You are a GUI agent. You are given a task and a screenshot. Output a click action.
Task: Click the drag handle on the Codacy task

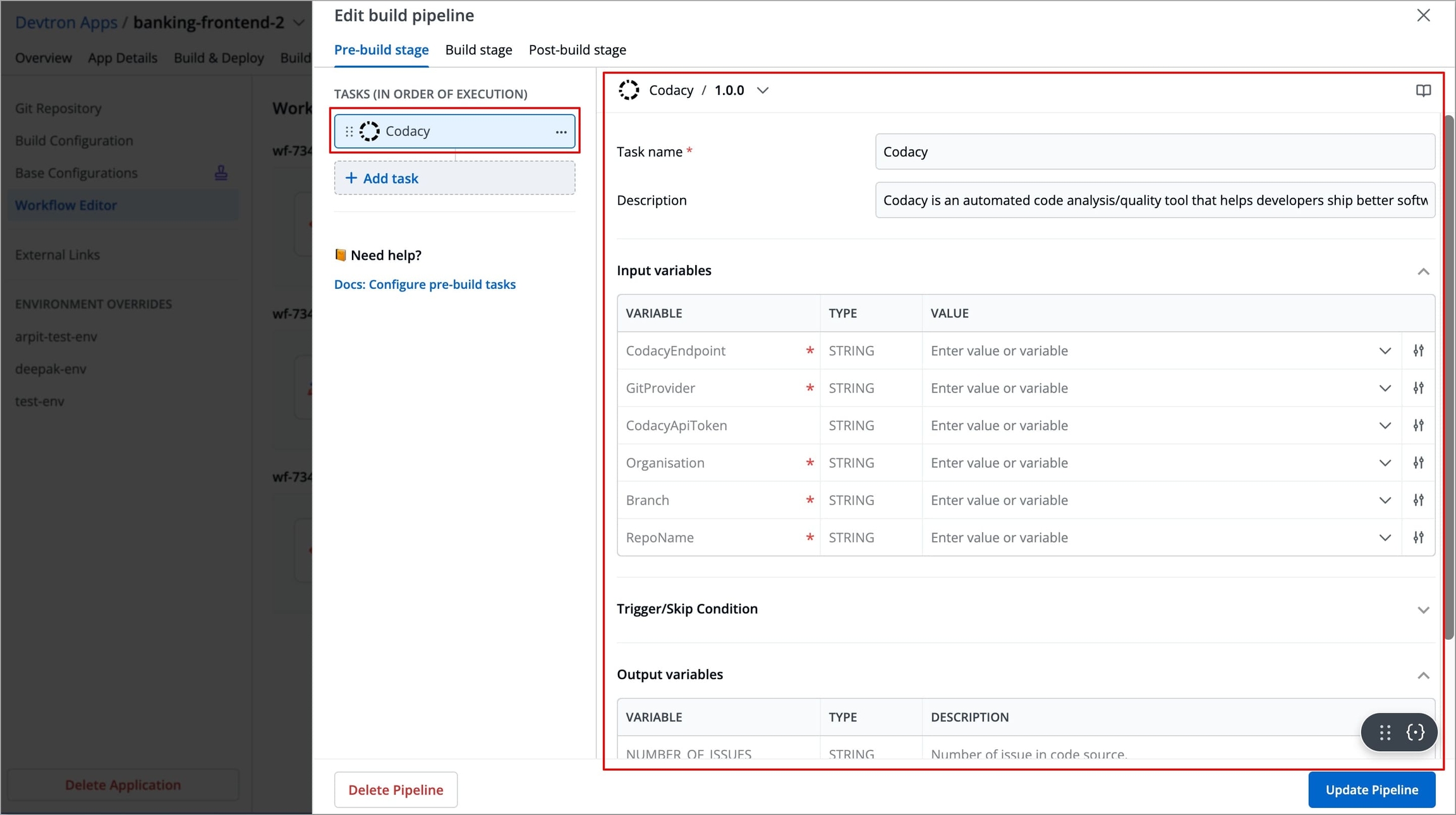349,132
